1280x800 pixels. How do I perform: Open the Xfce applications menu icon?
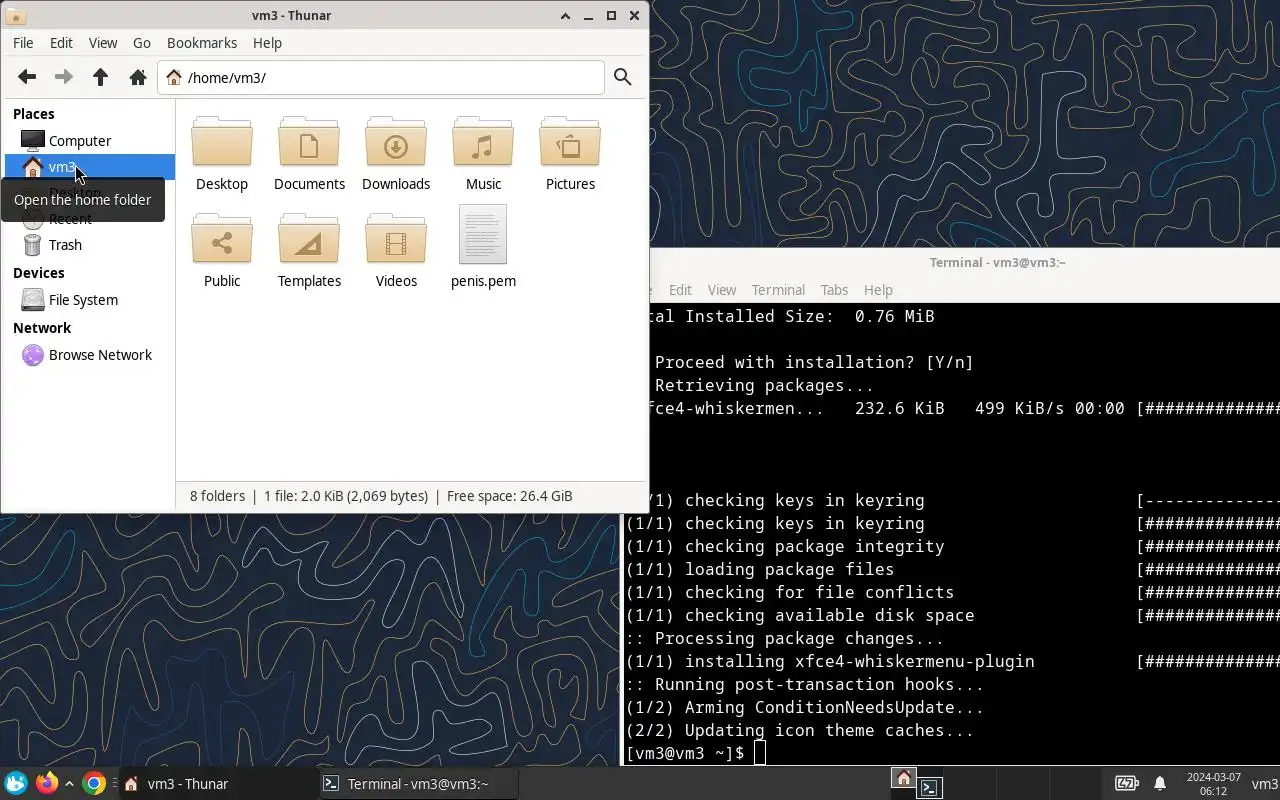(15, 783)
